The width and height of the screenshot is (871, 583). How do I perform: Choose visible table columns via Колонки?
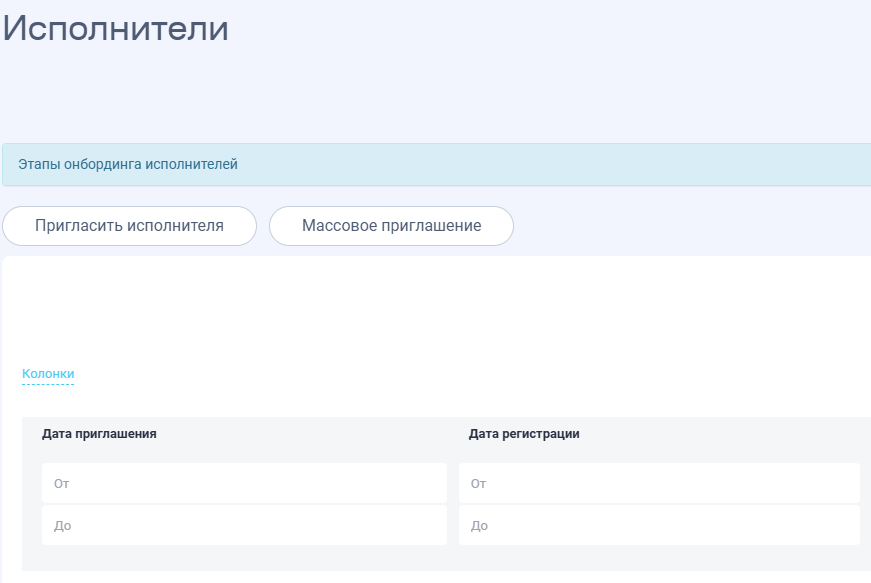tap(48, 374)
